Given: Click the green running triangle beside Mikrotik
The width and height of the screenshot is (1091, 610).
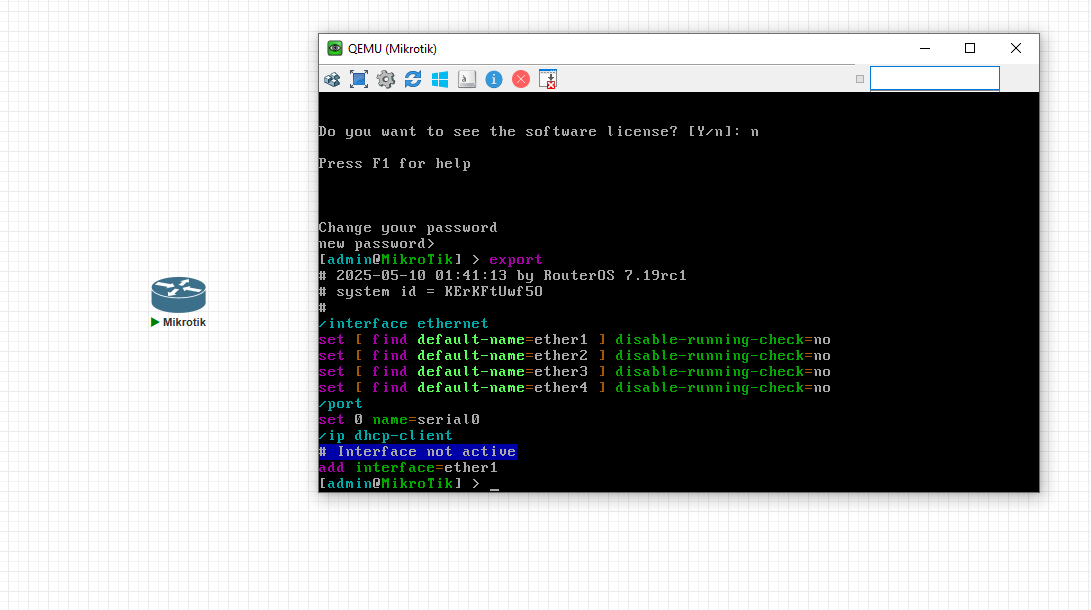Looking at the screenshot, I should coord(155,322).
